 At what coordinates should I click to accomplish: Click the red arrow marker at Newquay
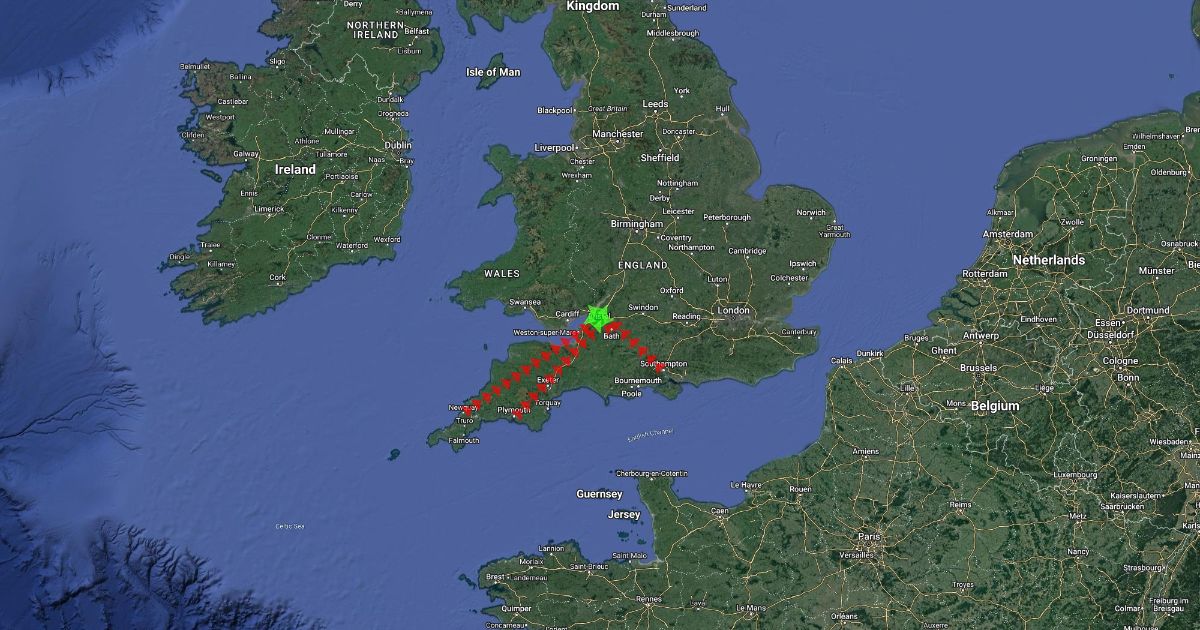[x=467, y=411]
